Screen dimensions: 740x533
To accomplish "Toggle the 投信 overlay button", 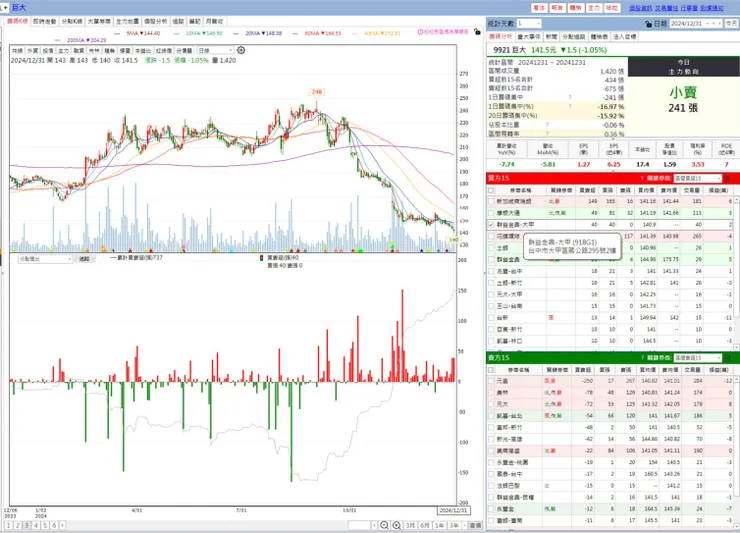I will click(48, 51).
